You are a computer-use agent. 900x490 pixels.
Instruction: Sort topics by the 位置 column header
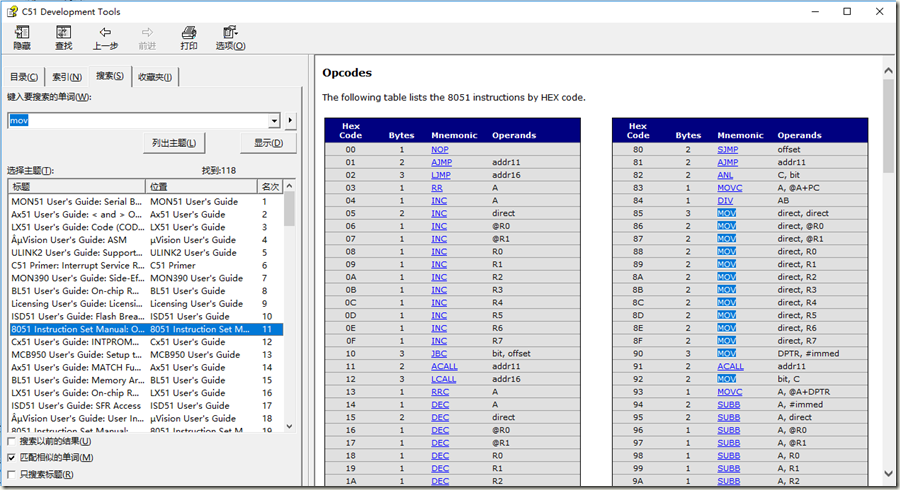201,186
